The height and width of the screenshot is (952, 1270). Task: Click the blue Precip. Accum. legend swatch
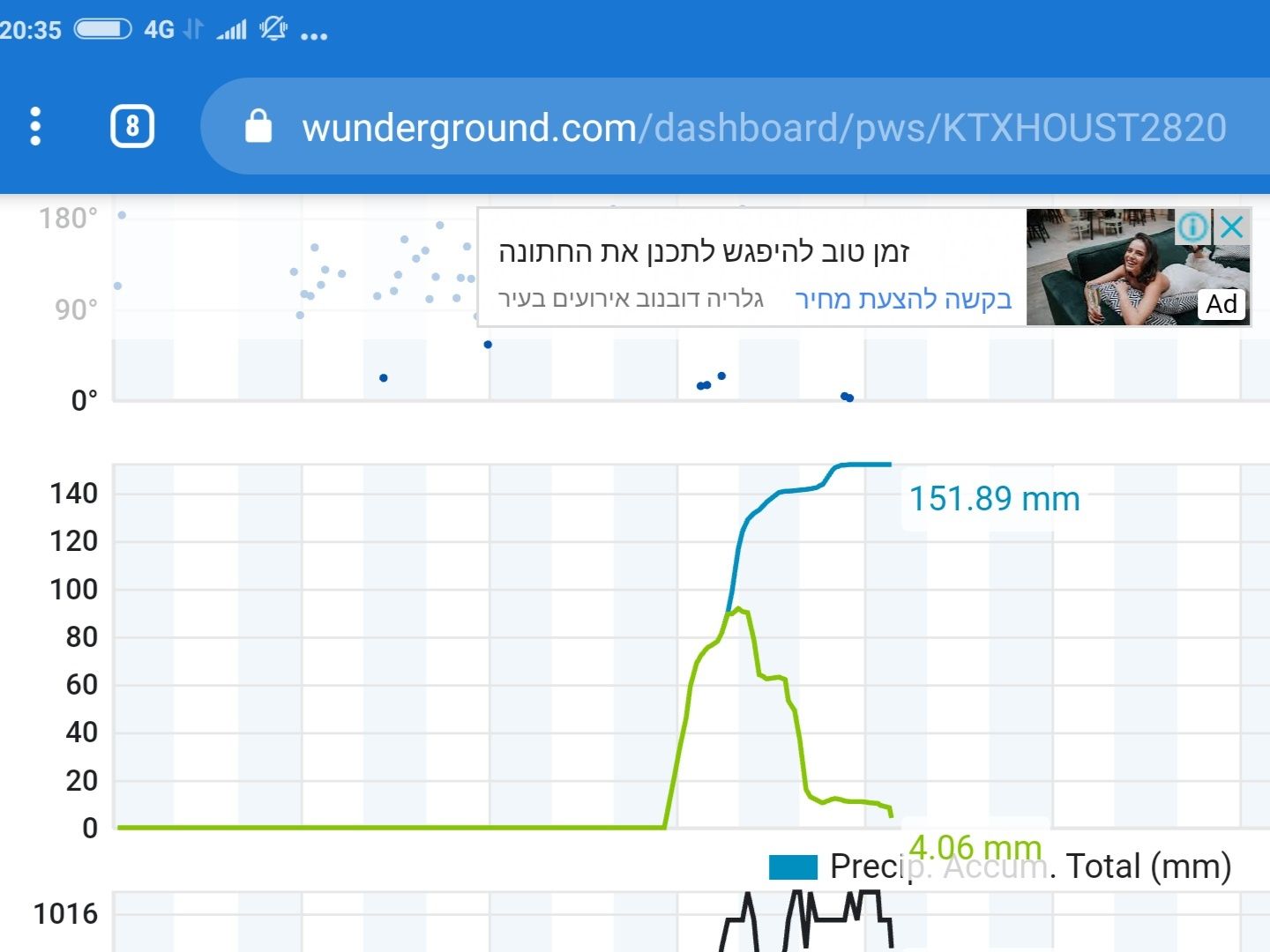tap(793, 867)
